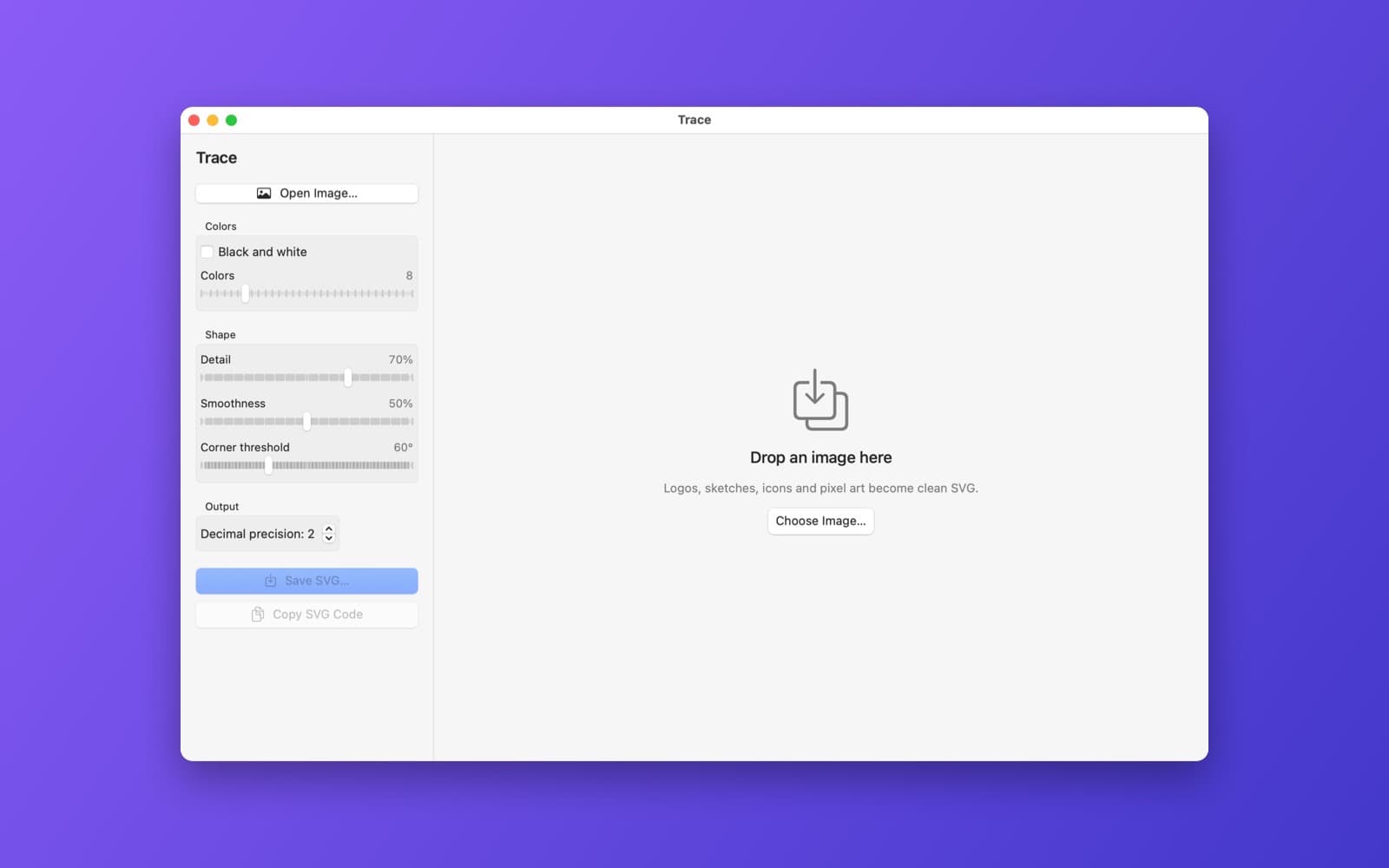Click the 'Black and white' label text
The height and width of the screenshot is (868, 1389).
point(262,252)
